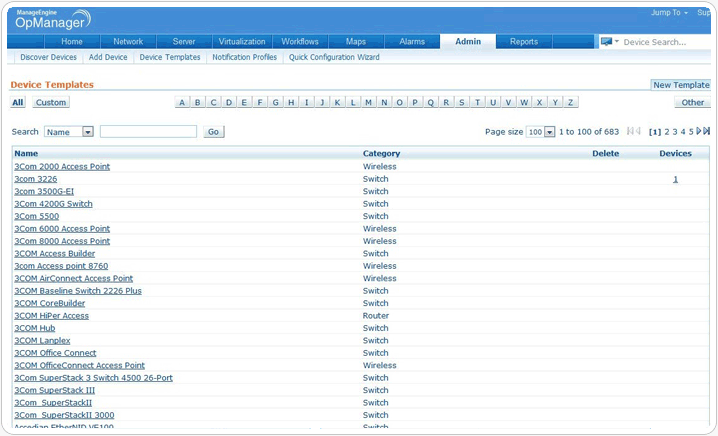Open the 3com 3226 template
This screenshot has width=718, height=436.
(36, 179)
